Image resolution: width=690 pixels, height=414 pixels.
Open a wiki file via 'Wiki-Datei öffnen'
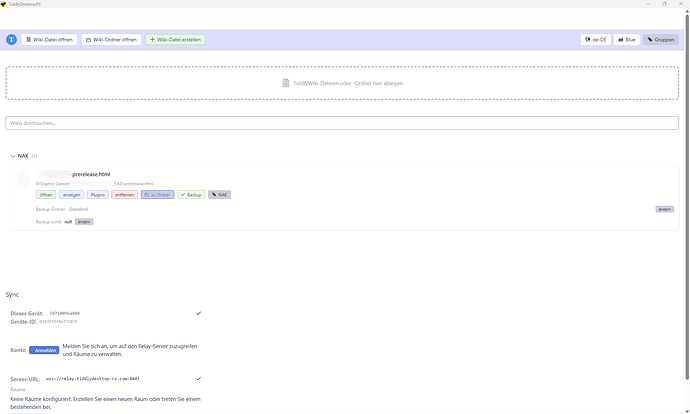49,40
